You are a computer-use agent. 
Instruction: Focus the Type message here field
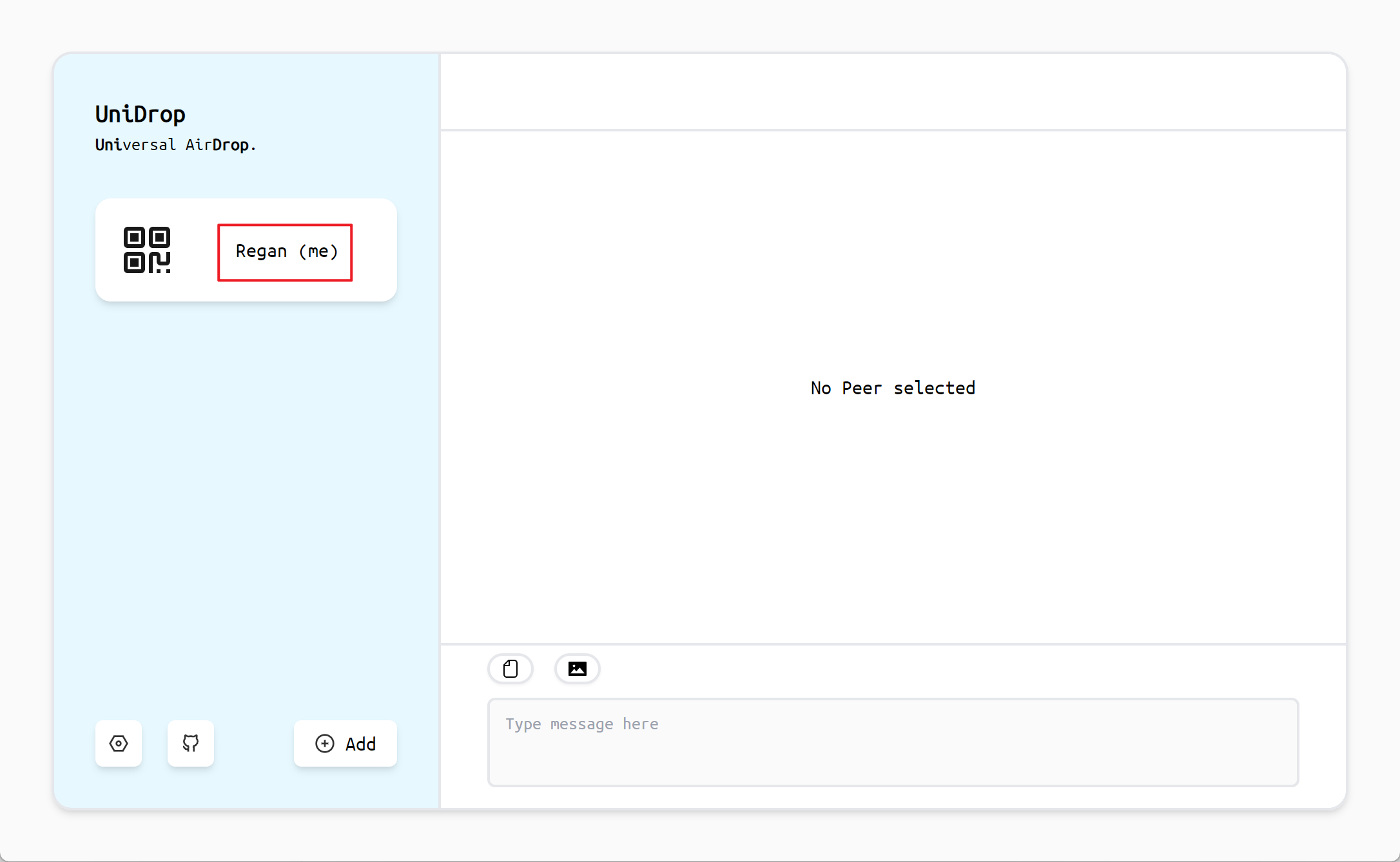[893, 741]
